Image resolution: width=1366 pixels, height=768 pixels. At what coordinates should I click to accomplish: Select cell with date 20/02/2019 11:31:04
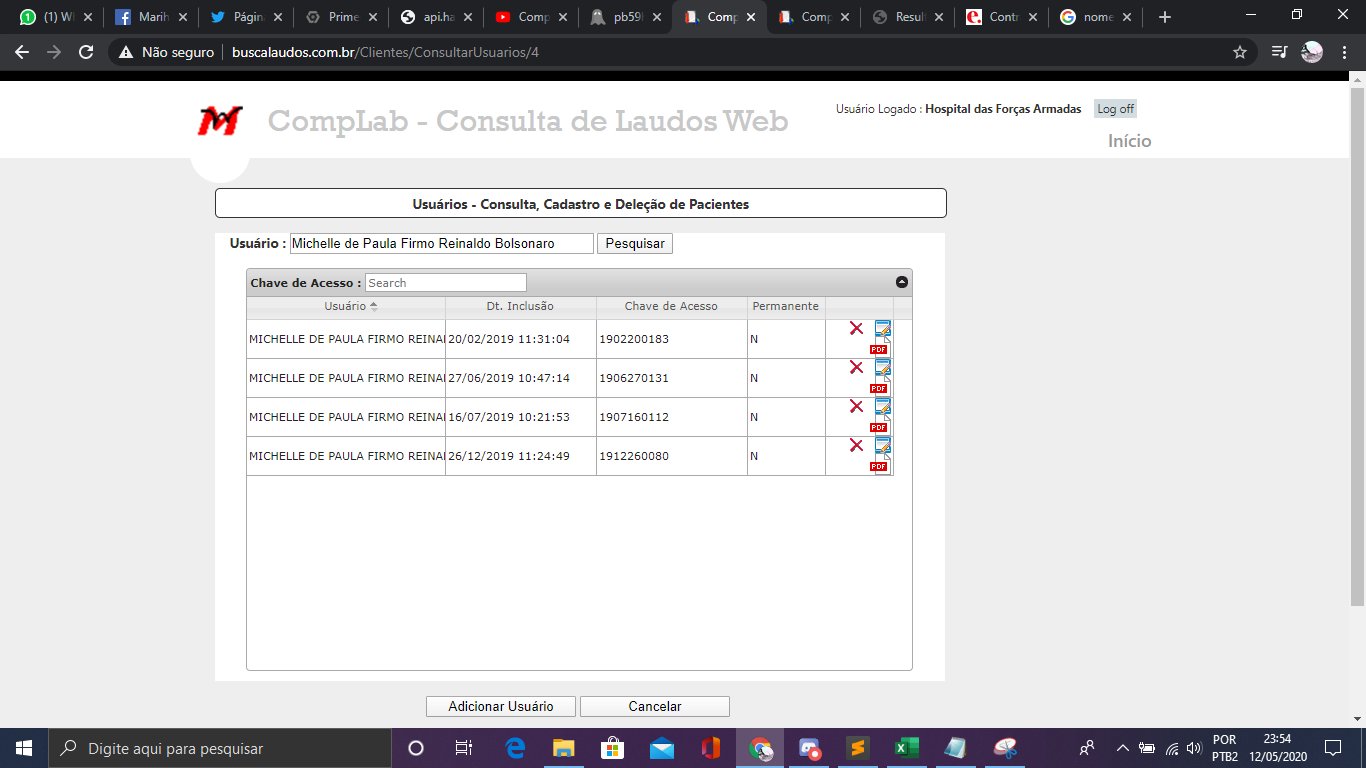521,339
